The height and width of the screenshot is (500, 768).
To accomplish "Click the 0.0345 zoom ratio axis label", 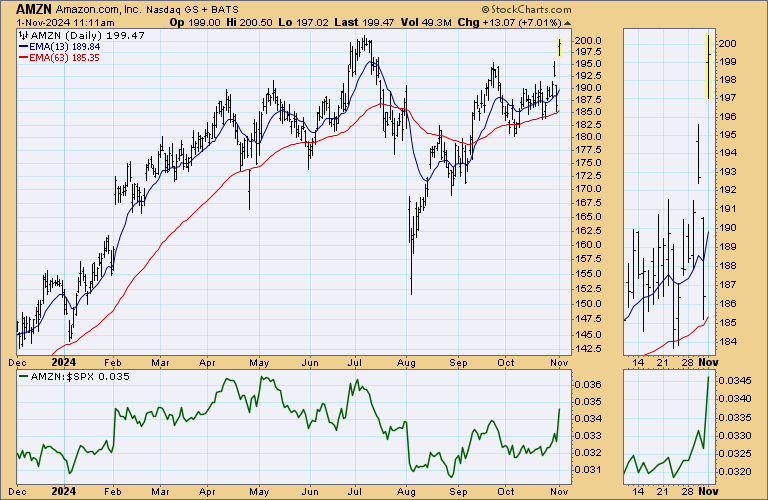I will point(735,381).
